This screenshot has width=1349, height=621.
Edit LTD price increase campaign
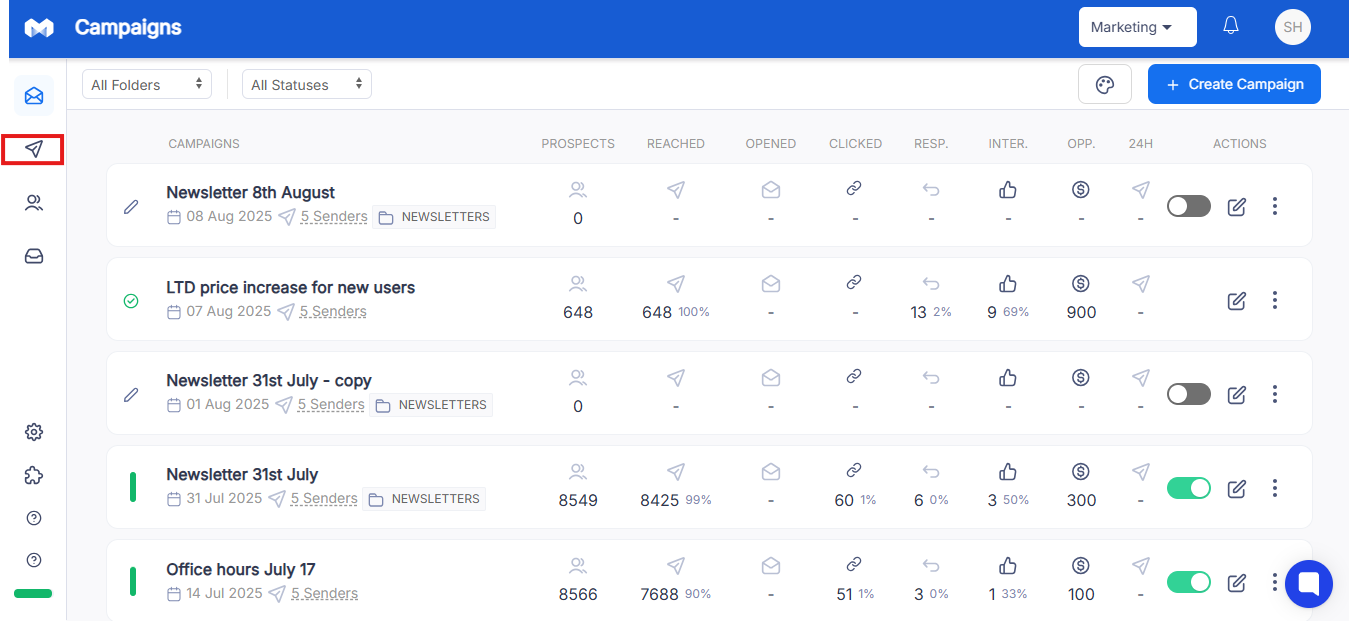point(1237,300)
